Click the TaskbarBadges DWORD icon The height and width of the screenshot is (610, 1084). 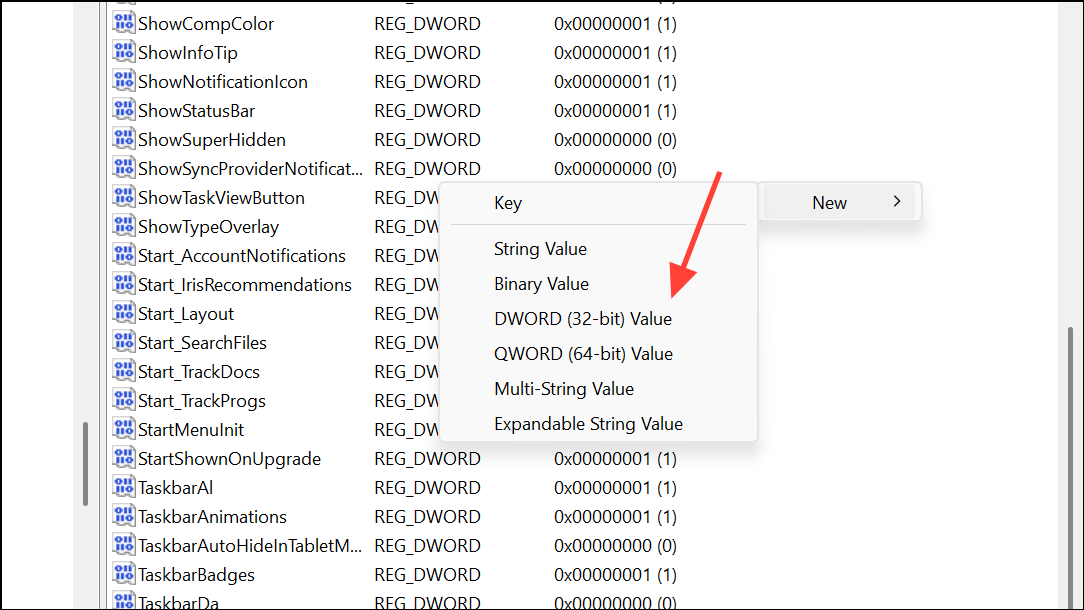point(123,574)
